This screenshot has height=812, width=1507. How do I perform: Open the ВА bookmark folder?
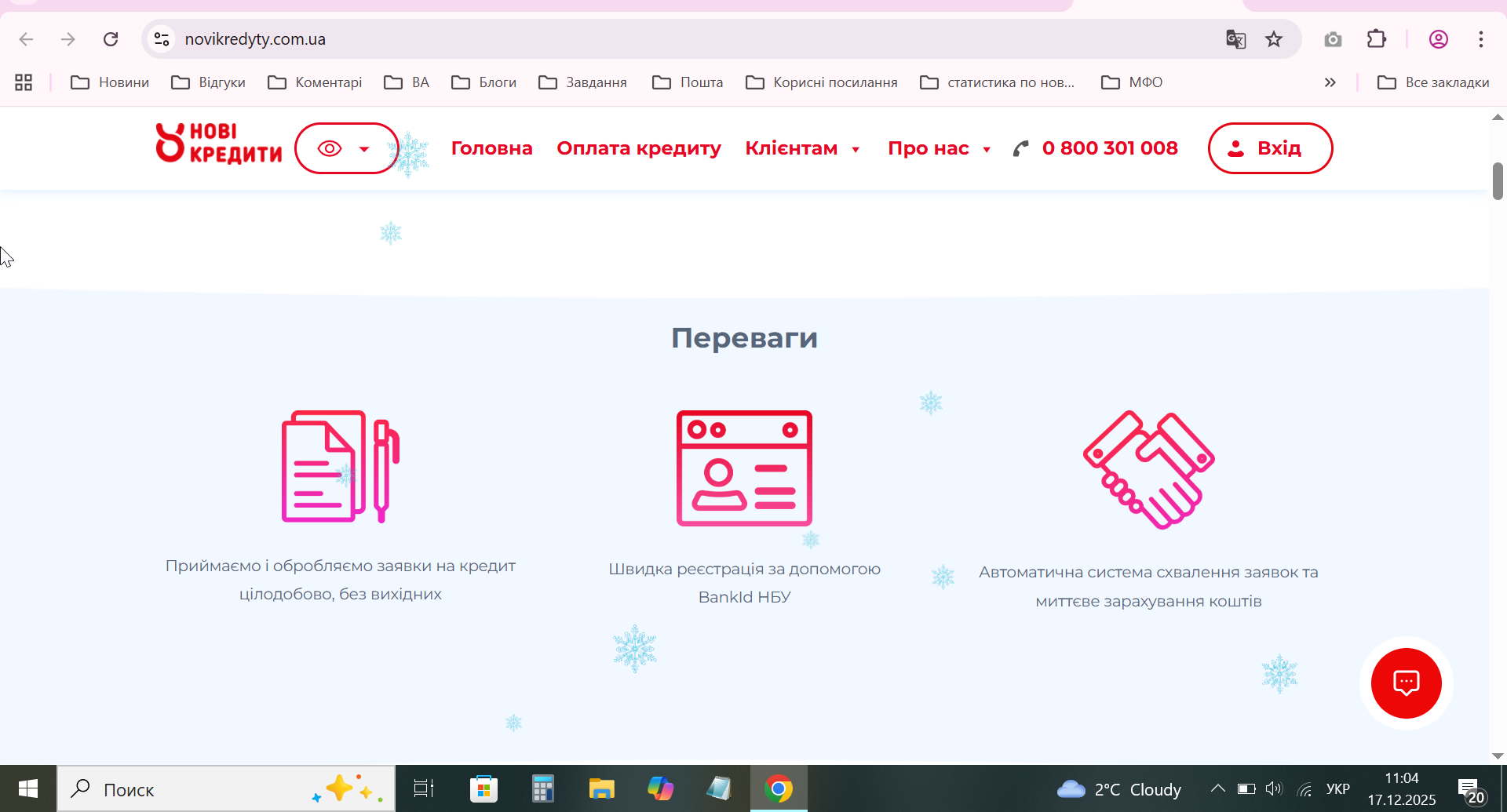(x=407, y=82)
